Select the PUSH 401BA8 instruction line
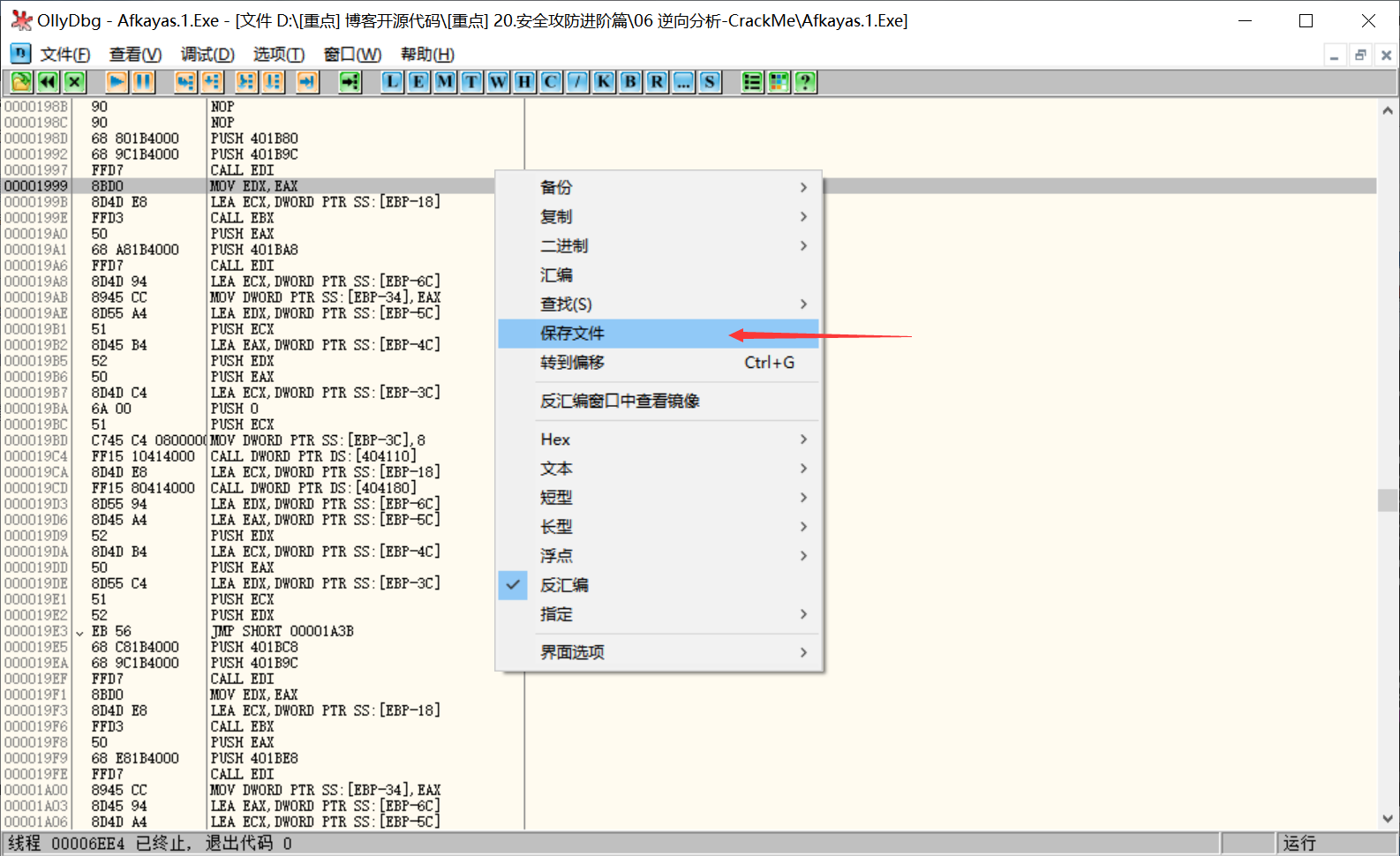The height and width of the screenshot is (856, 1400). point(254,250)
